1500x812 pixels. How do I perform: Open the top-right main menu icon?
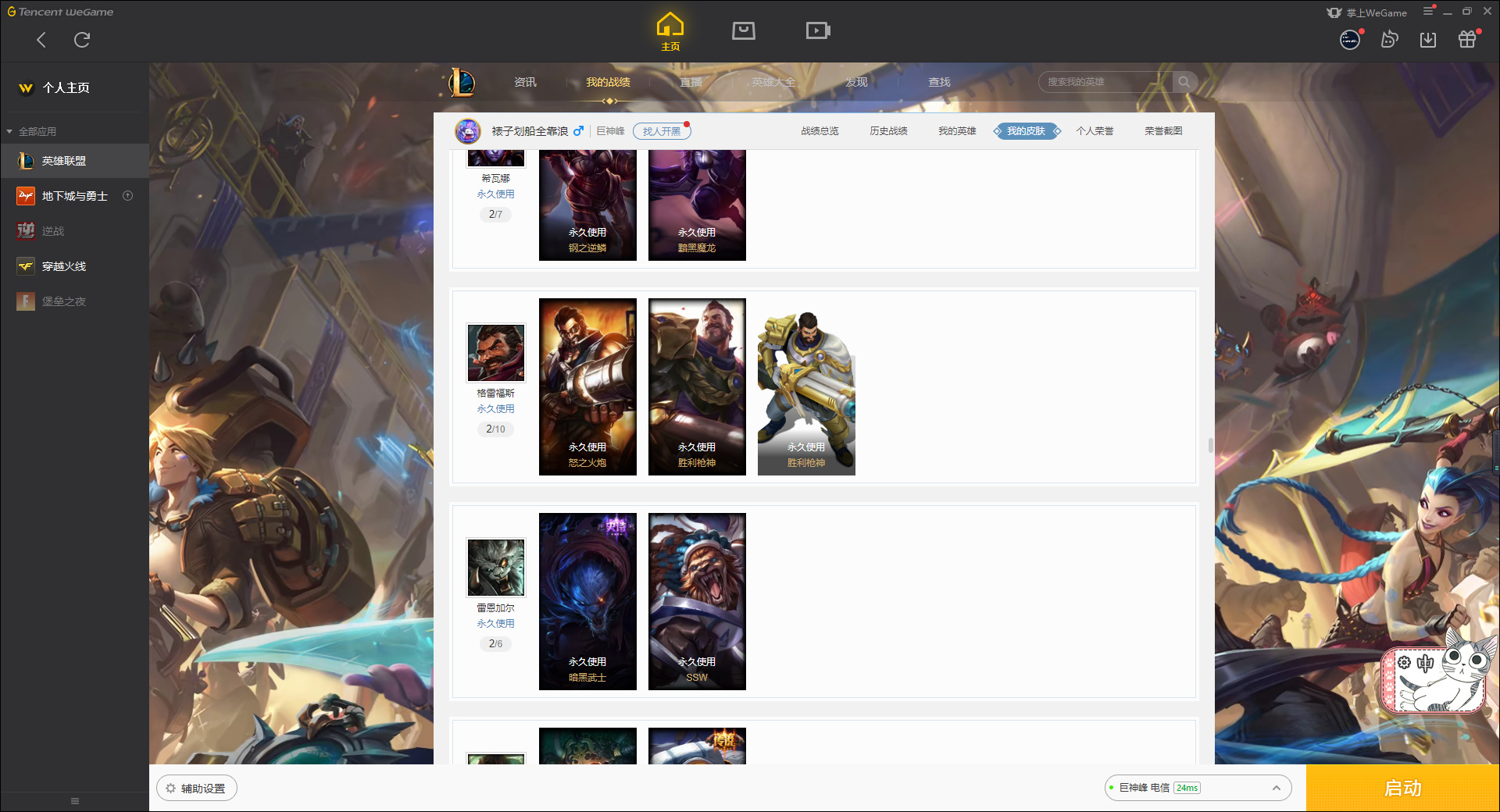(x=1428, y=11)
